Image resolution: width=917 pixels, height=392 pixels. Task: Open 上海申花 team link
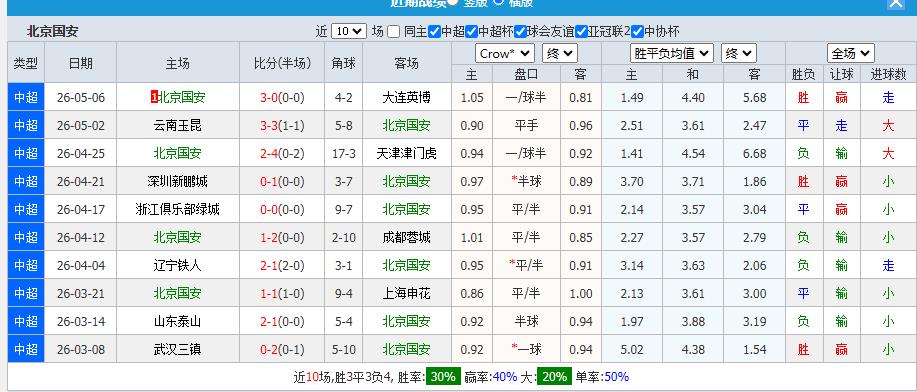coord(406,294)
